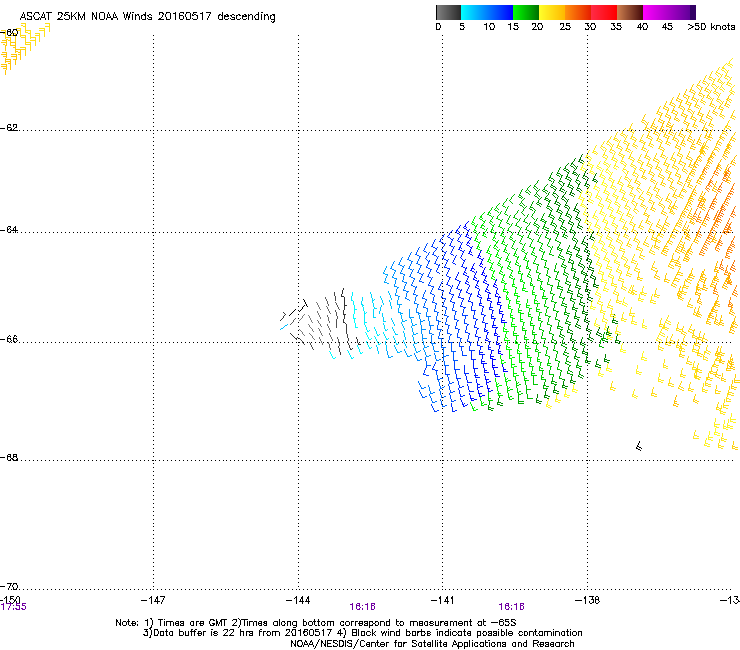Click the latitude label -68
This screenshot has width=740, height=650.
pos(9,457)
